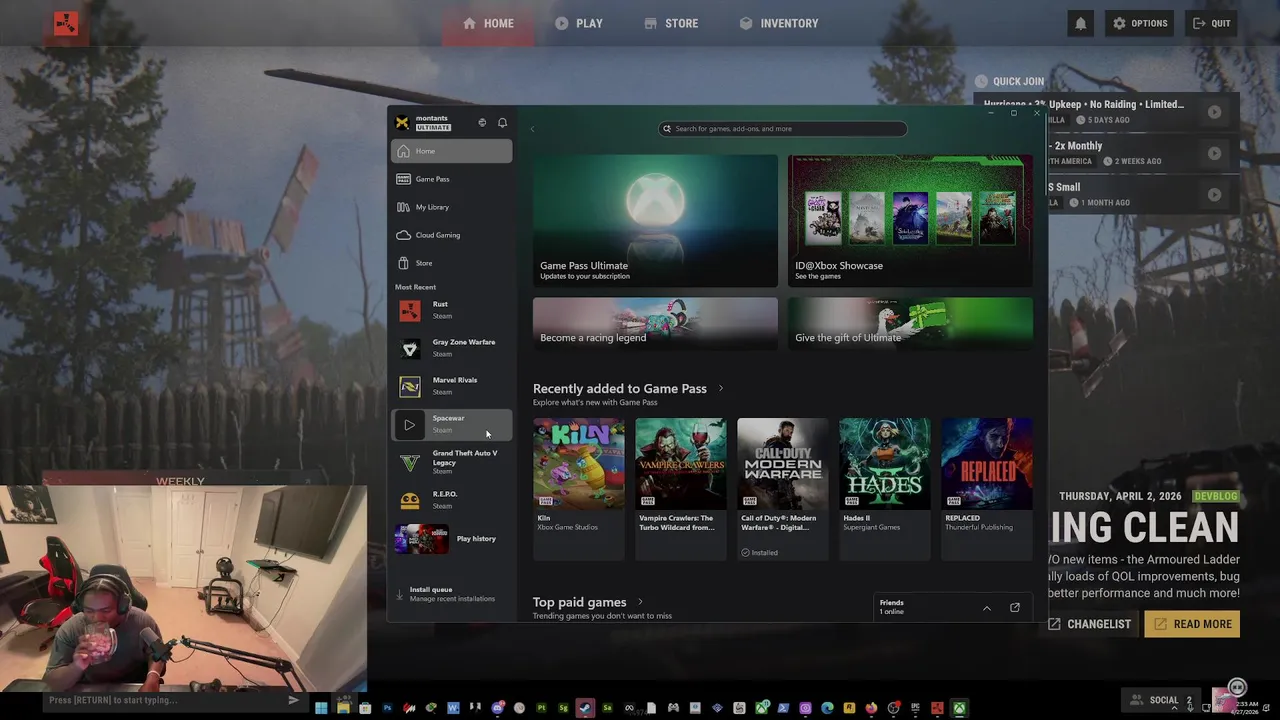Open the ID@Xbox Showcase banner
Viewport: 1280px width, 720px height.
tap(910, 220)
